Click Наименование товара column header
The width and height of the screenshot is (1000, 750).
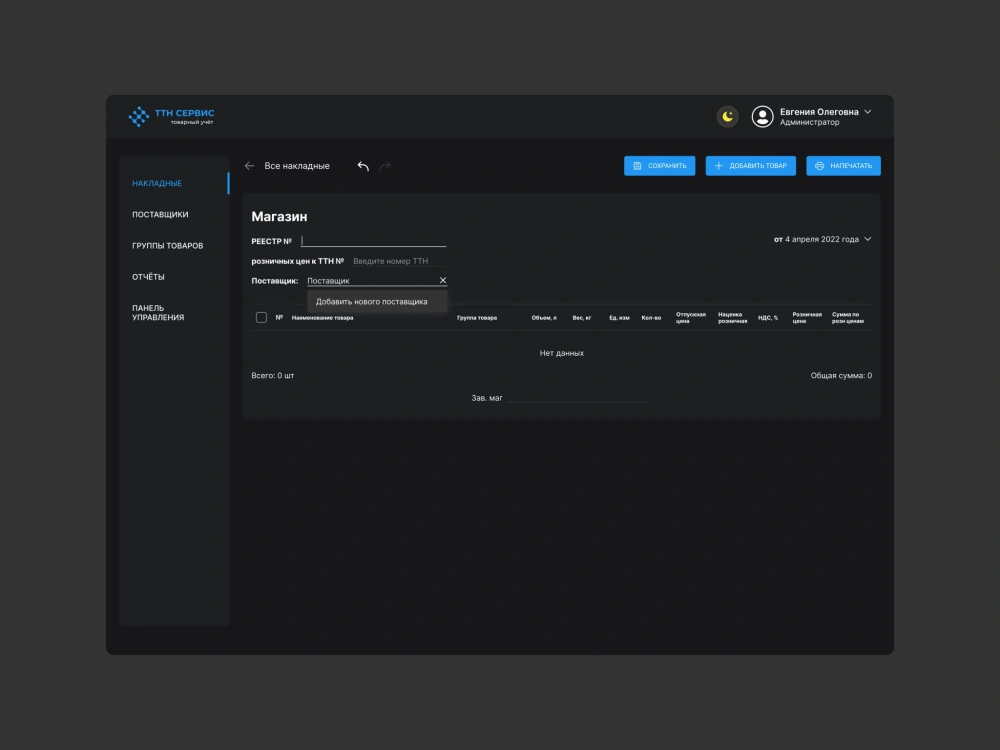(x=322, y=318)
